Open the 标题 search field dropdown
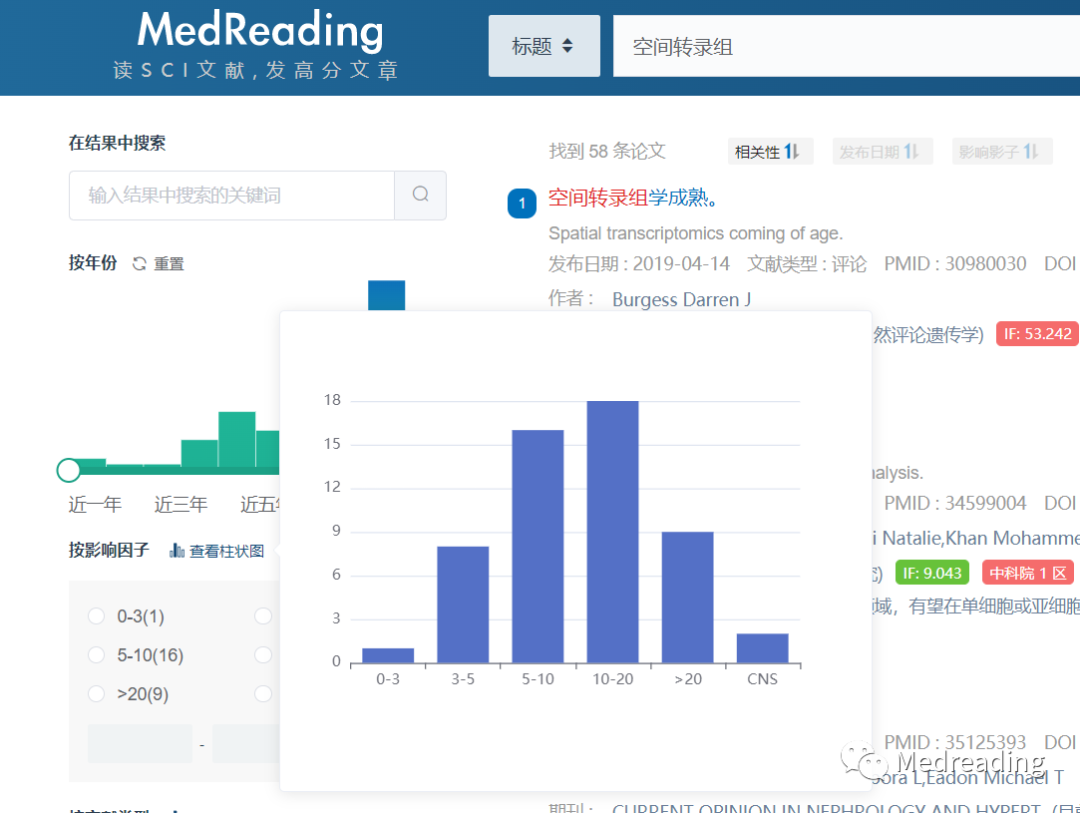Screen dimensions: 1080x813 point(544,45)
